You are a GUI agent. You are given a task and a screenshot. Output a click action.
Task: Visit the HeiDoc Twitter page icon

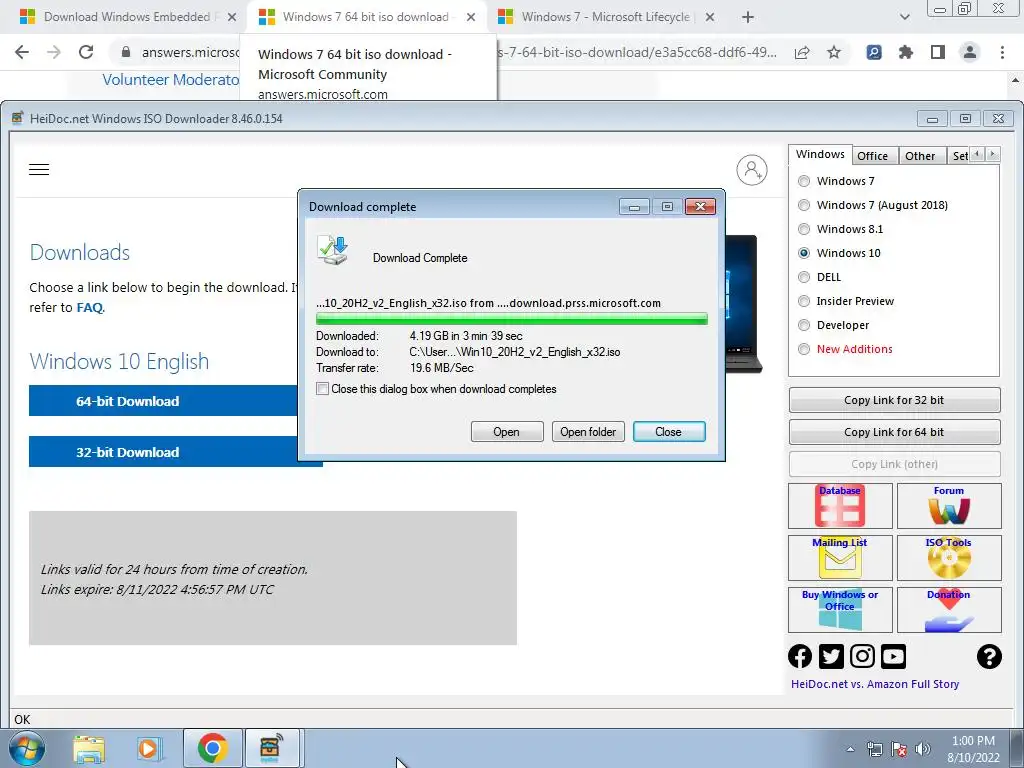point(831,656)
